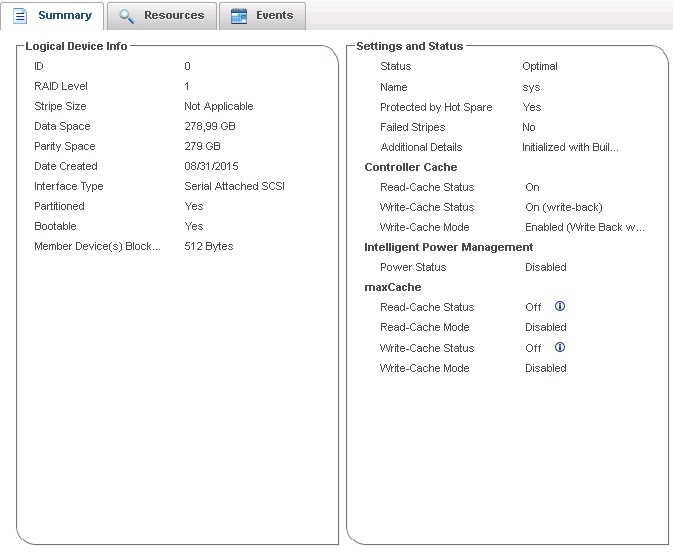The width and height of the screenshot is (673, 555).
Task: Click the Date Created value 08/31/2015
Action: click(211, 166)
